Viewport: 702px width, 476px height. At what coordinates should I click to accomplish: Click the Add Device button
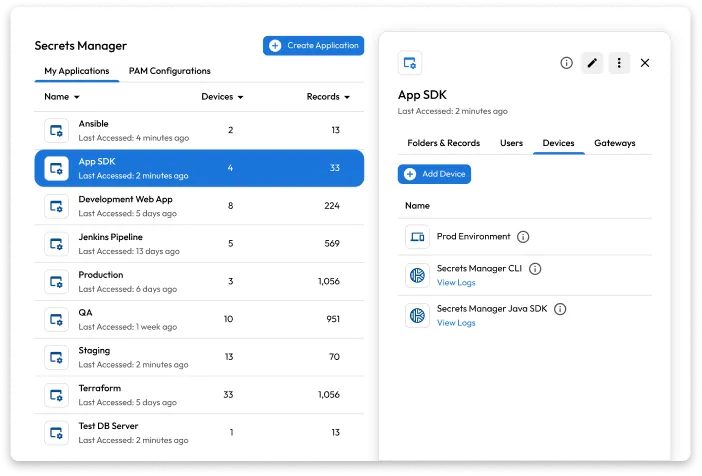point(434,174)
